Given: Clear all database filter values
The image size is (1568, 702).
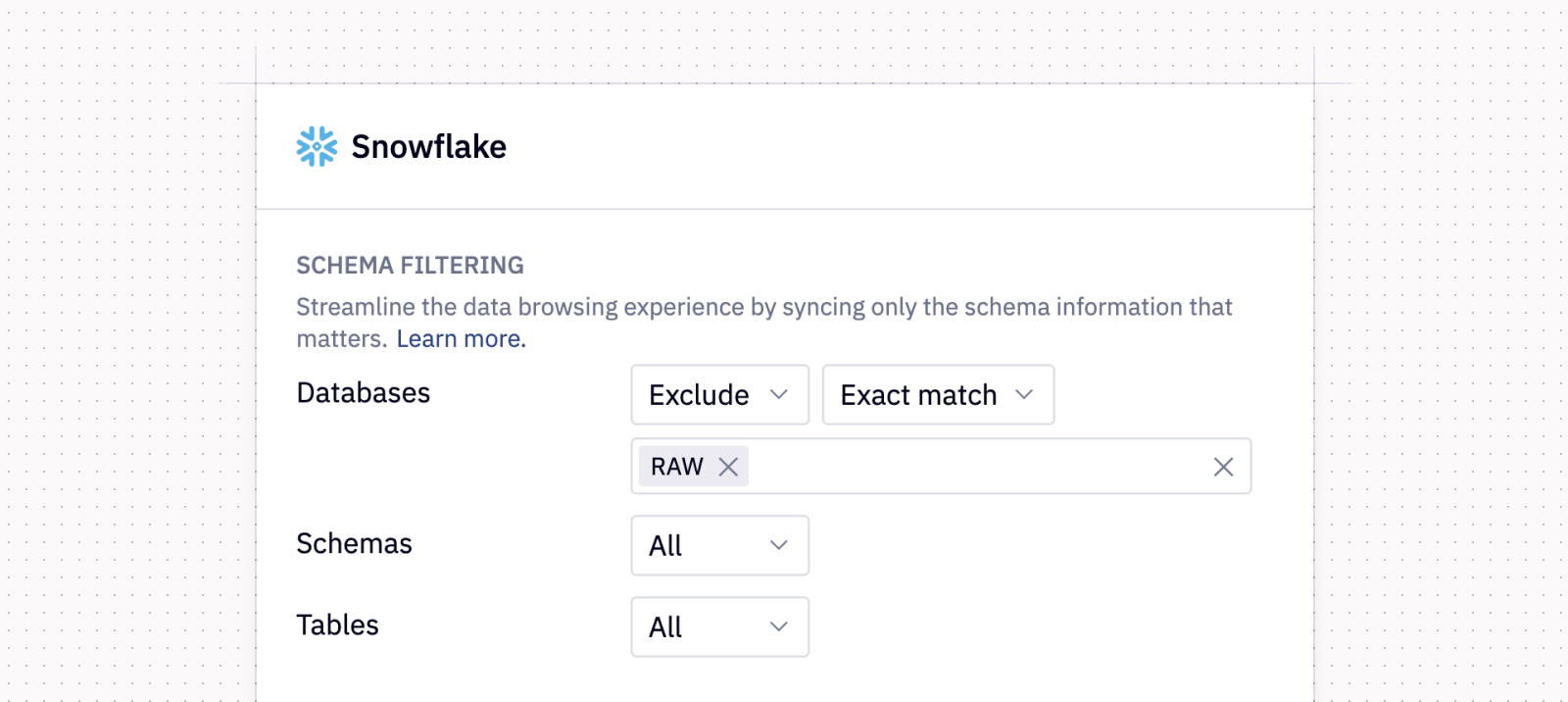Looking at the screenshot, I should (1223, 467).
